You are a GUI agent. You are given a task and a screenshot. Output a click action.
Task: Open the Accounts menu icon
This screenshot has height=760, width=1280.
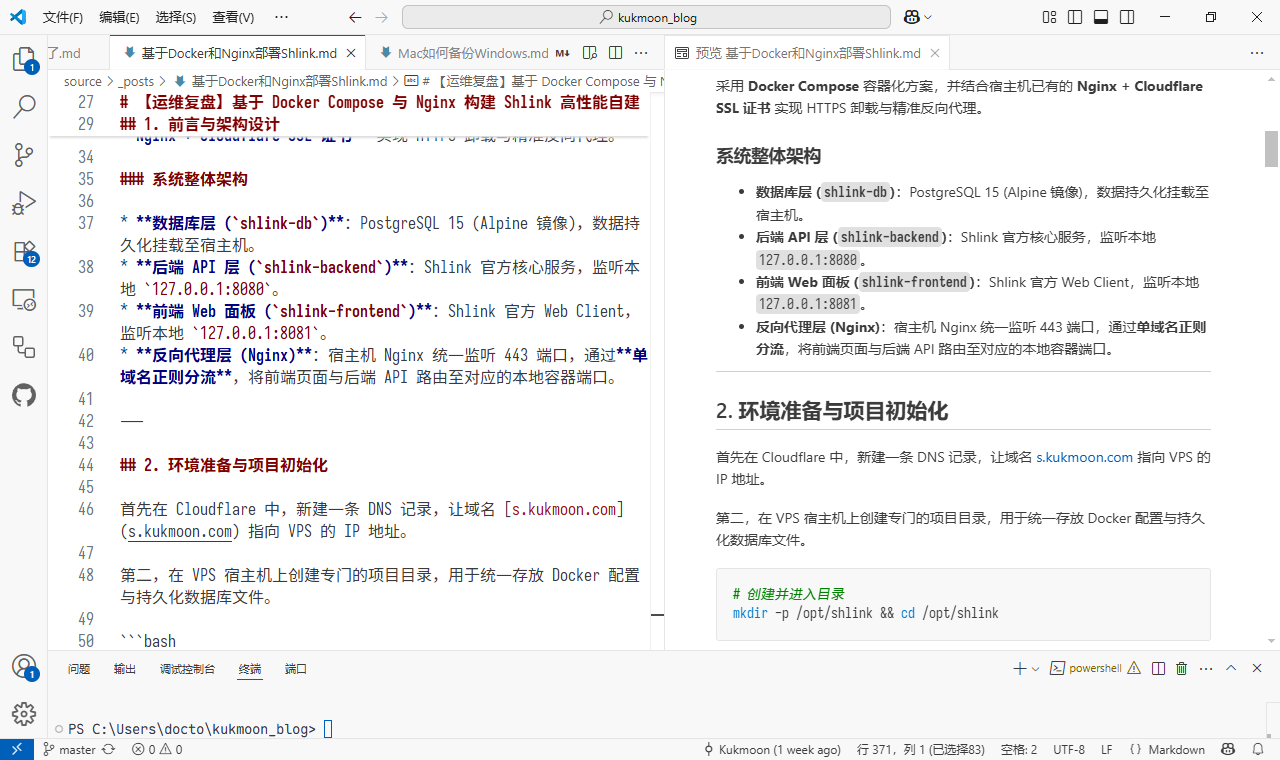coord(24,667)
